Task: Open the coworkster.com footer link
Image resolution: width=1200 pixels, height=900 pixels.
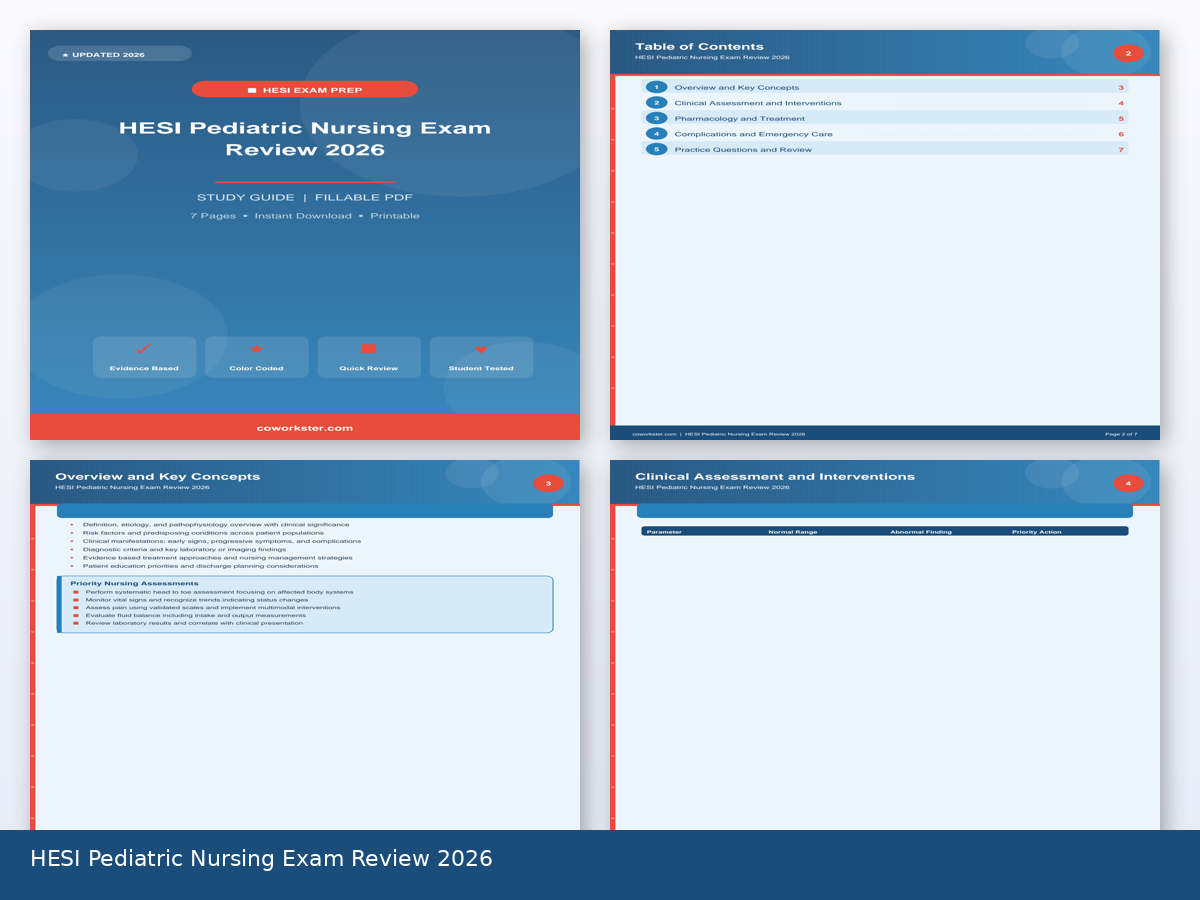Action: (304, 427)
